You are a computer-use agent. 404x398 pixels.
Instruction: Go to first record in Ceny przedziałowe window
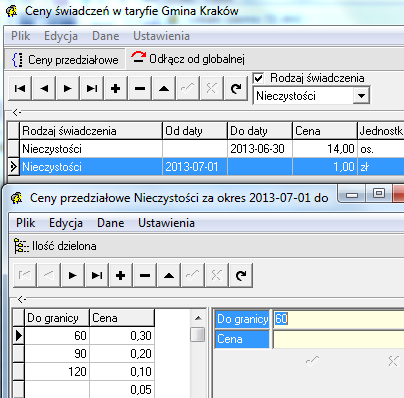pyautogui.click(x=25, y=275)
